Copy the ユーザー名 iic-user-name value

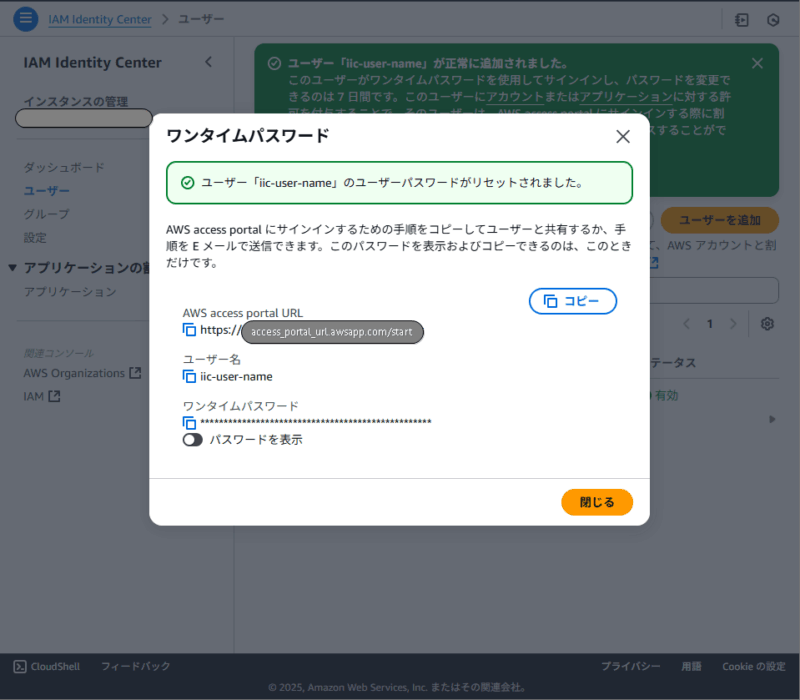(189, 377)
